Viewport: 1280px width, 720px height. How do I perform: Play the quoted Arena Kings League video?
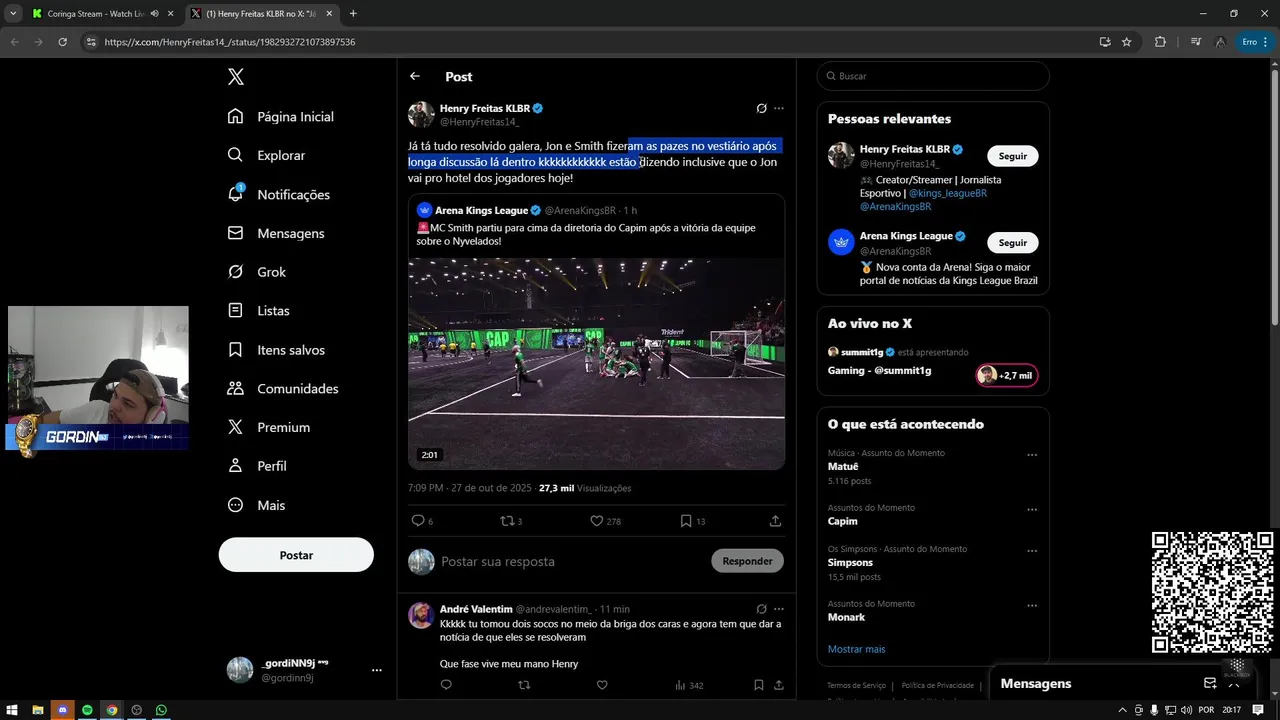[596, 364]
